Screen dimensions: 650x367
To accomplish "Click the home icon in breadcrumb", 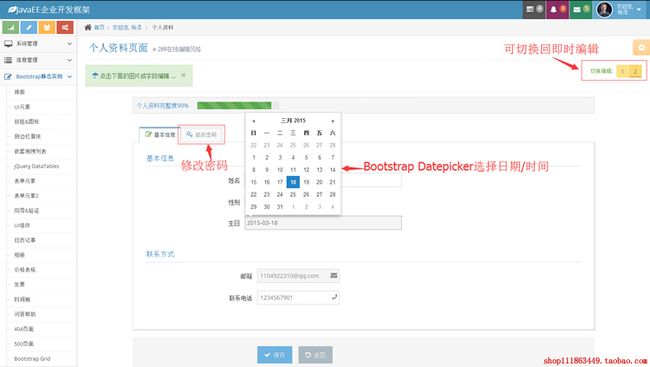I will click(x=88, y=27).
